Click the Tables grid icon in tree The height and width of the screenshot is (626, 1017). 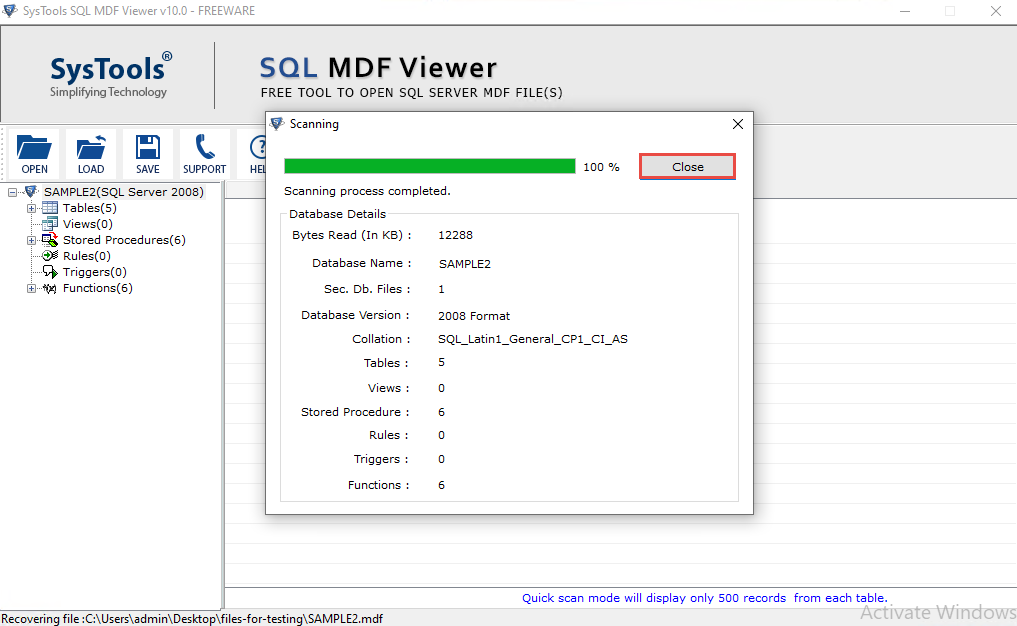50,208
